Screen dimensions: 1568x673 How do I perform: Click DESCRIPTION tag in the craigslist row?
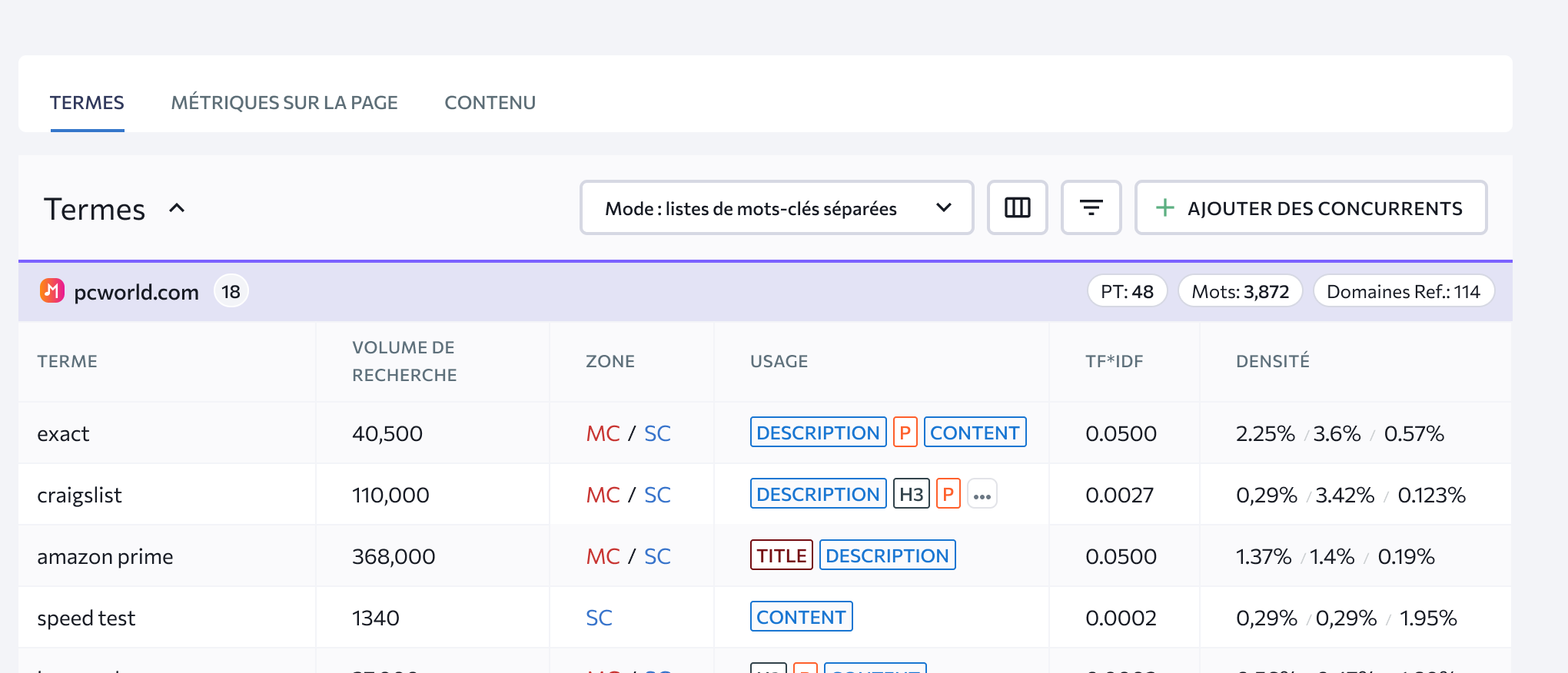click(818, 494)
